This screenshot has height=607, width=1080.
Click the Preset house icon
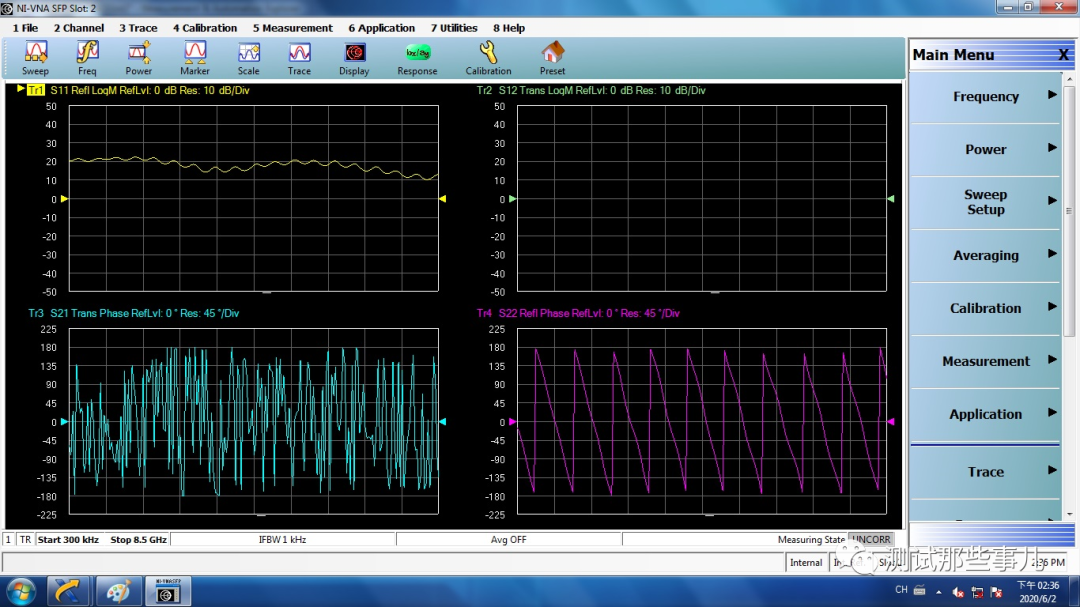[552, 58]
